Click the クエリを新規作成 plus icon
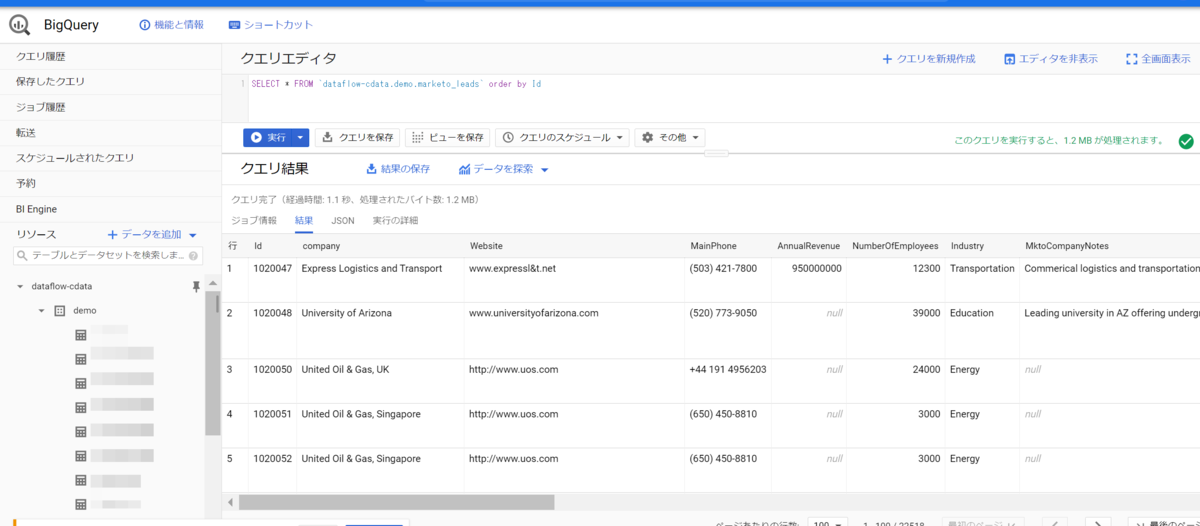This screenshot has height=526, width=1200. coord(887,59)
